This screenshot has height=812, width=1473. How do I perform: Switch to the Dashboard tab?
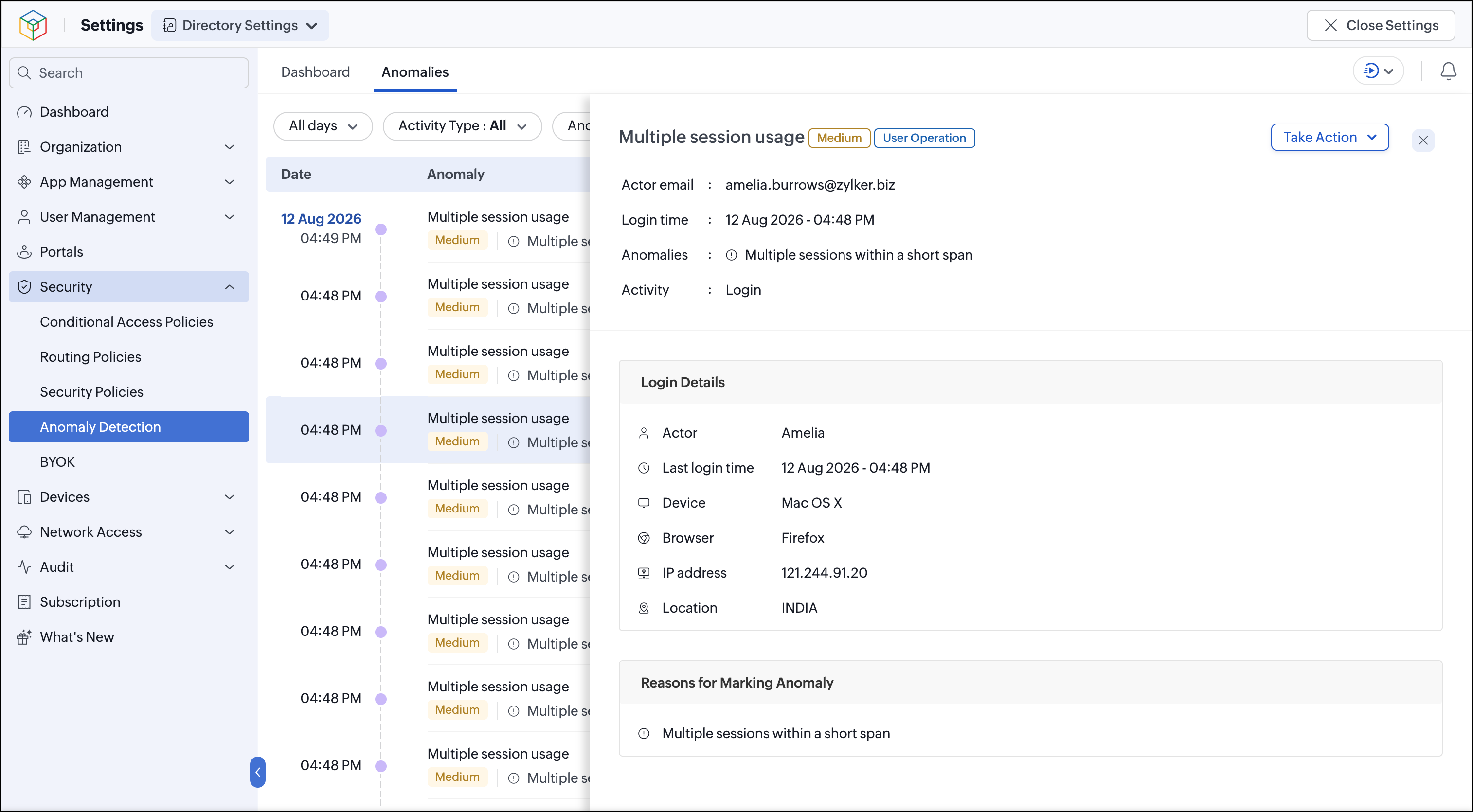(x=315, y=72)
